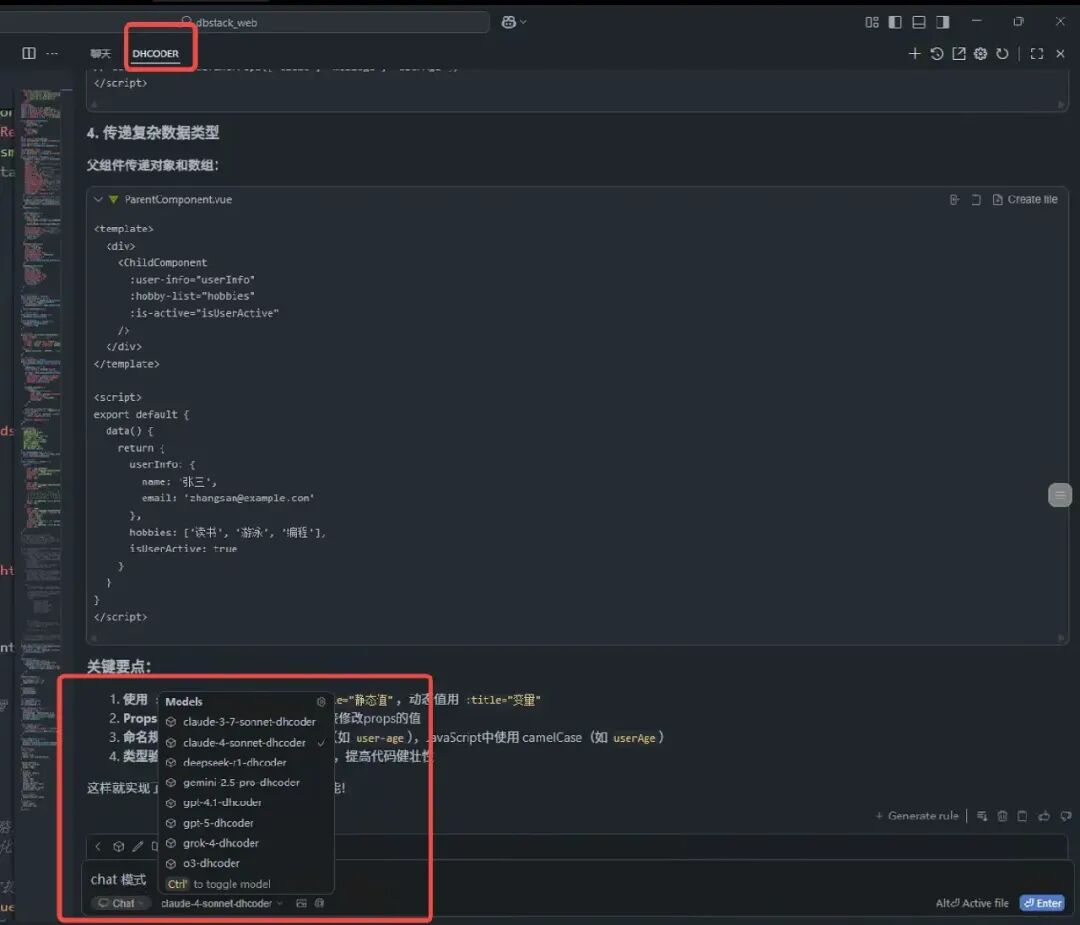Screen dimensions: 1080x925
Task: Click the inline code userAge
Action: [634, 738]
